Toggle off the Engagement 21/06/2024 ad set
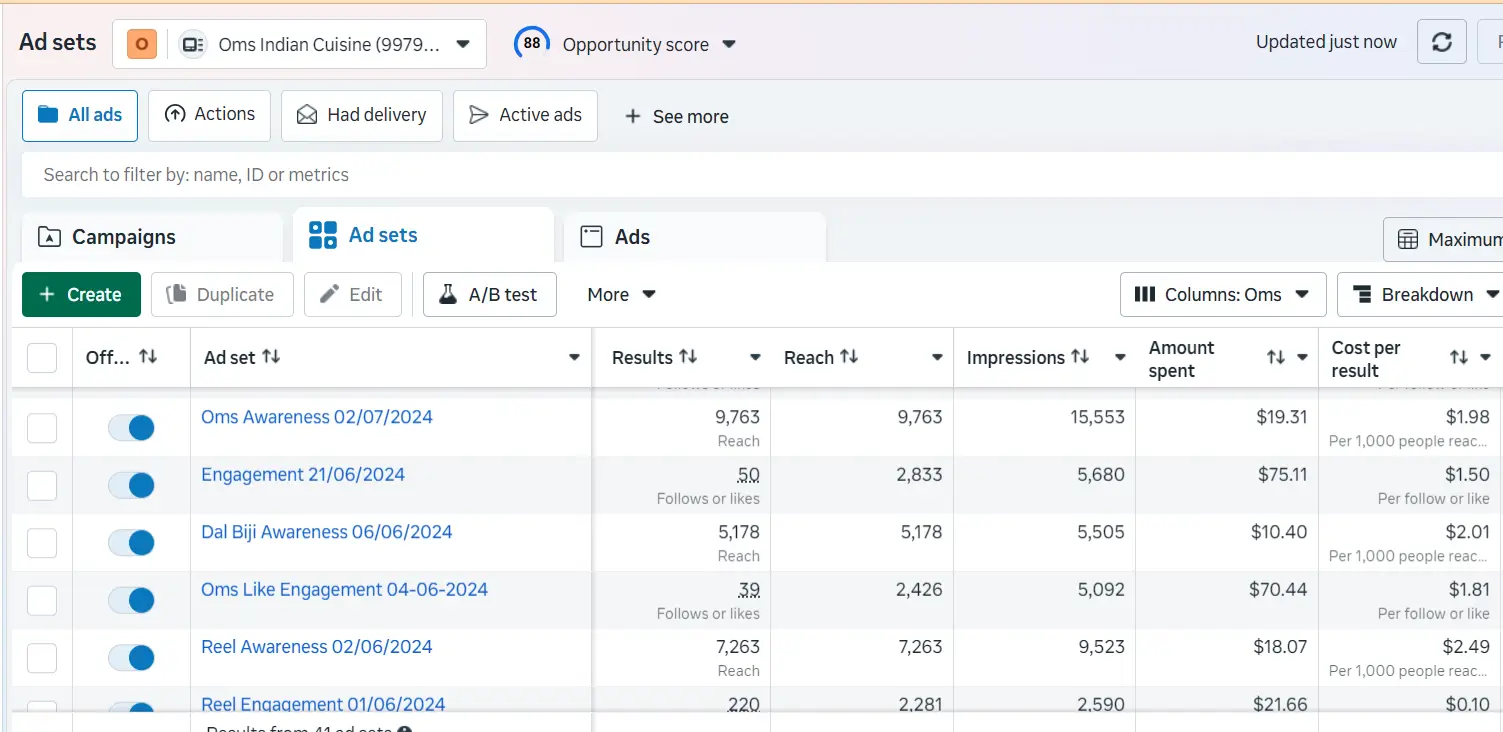The width and height of the screenshot is (1503, 732). 131,485
